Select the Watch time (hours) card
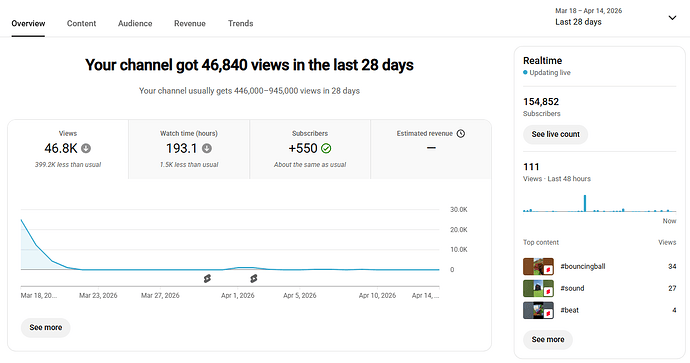 (189, 149)
